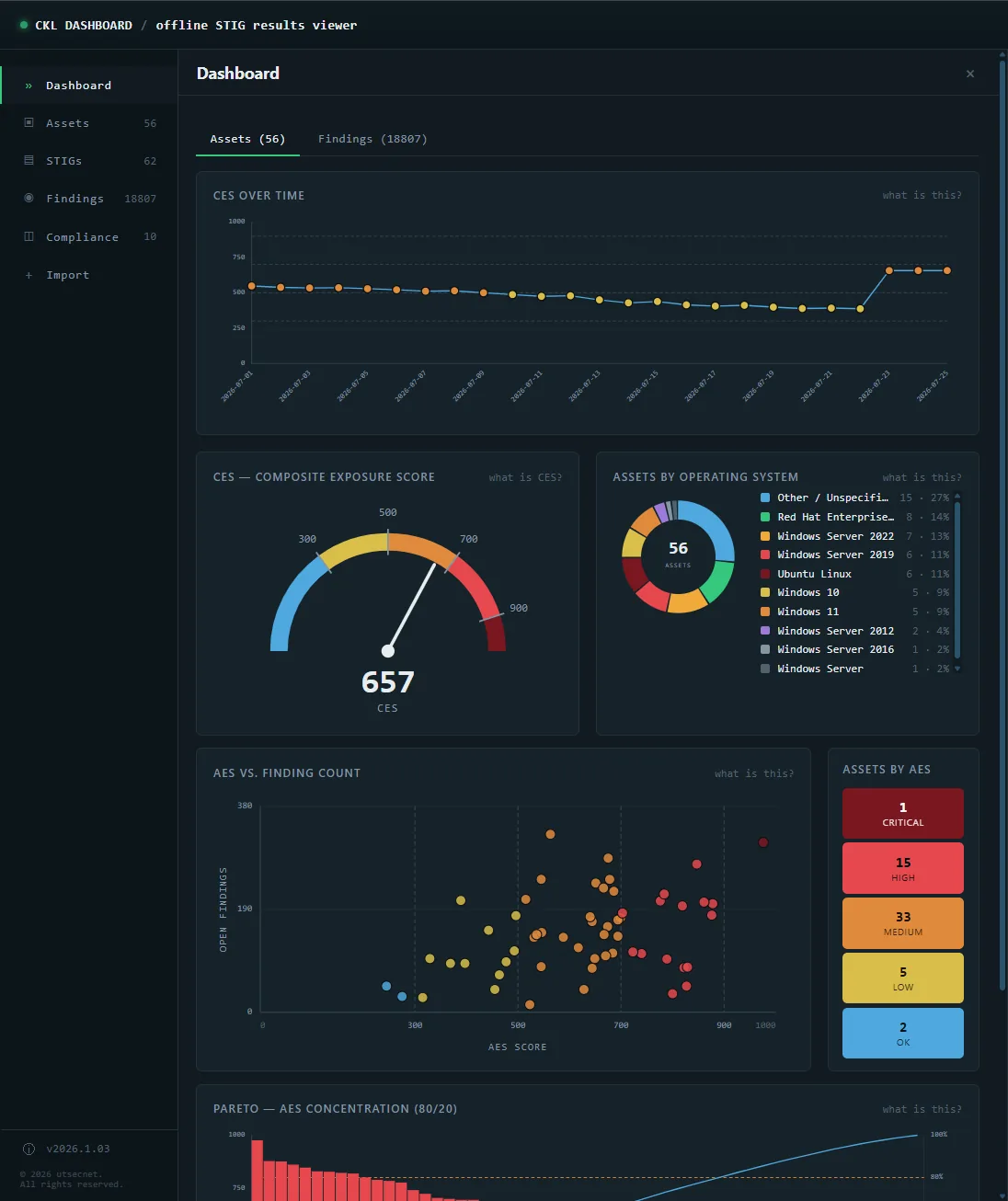Click the last Windows Server legend entry
Viewport: 1008px width, 1201px height.
click(854, 669)
